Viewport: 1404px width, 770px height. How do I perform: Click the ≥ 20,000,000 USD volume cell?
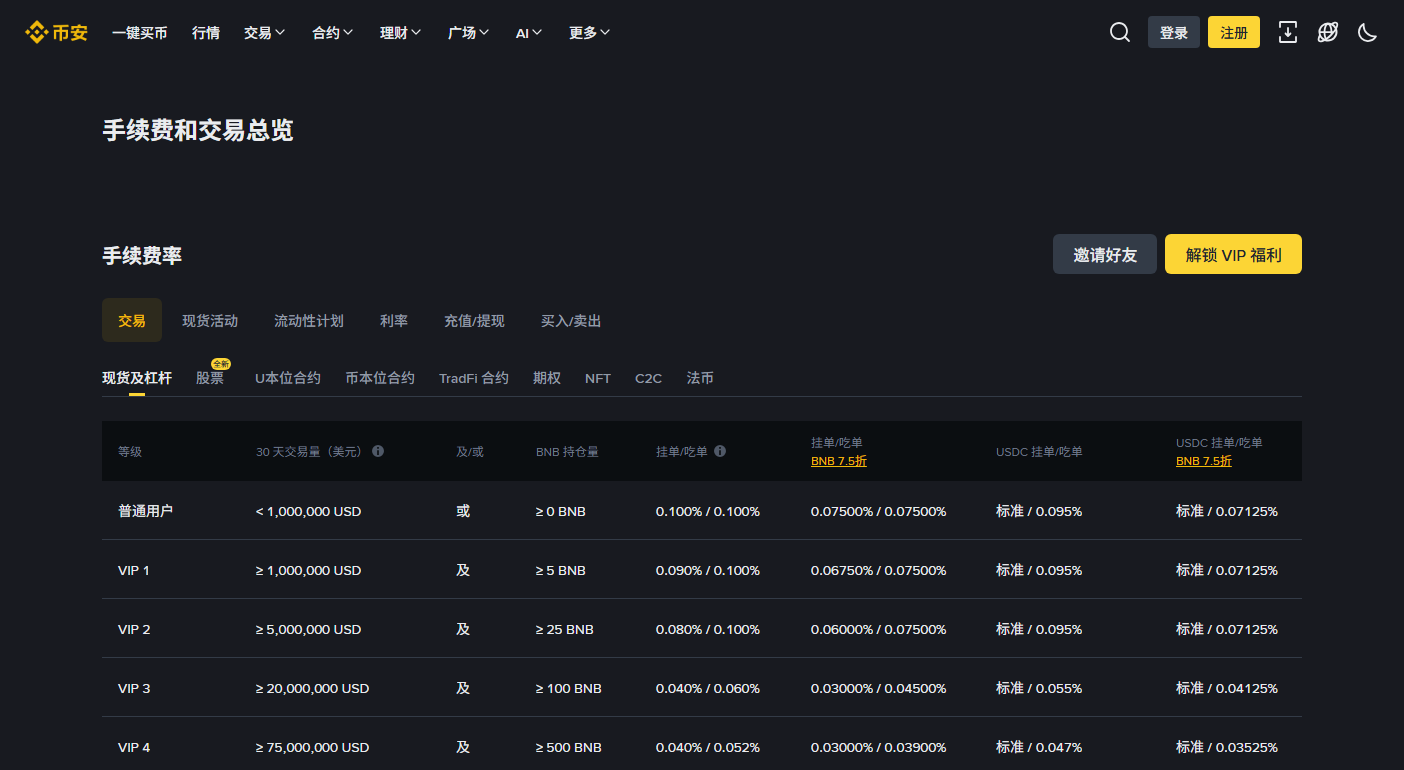click(313, 688)
